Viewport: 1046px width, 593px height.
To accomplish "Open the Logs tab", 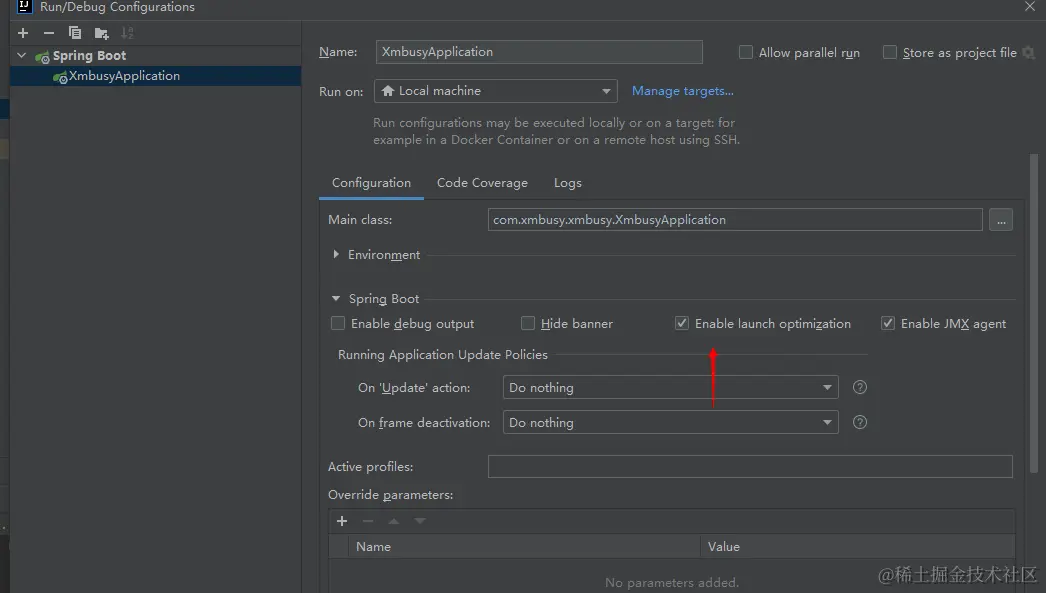I will click(x=567, y=183).
